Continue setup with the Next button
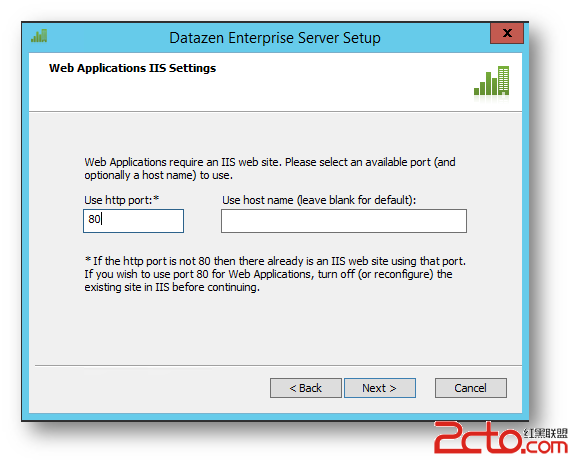Screen dimensions: 571x464 pyautogui.click(x=379, y=388)
